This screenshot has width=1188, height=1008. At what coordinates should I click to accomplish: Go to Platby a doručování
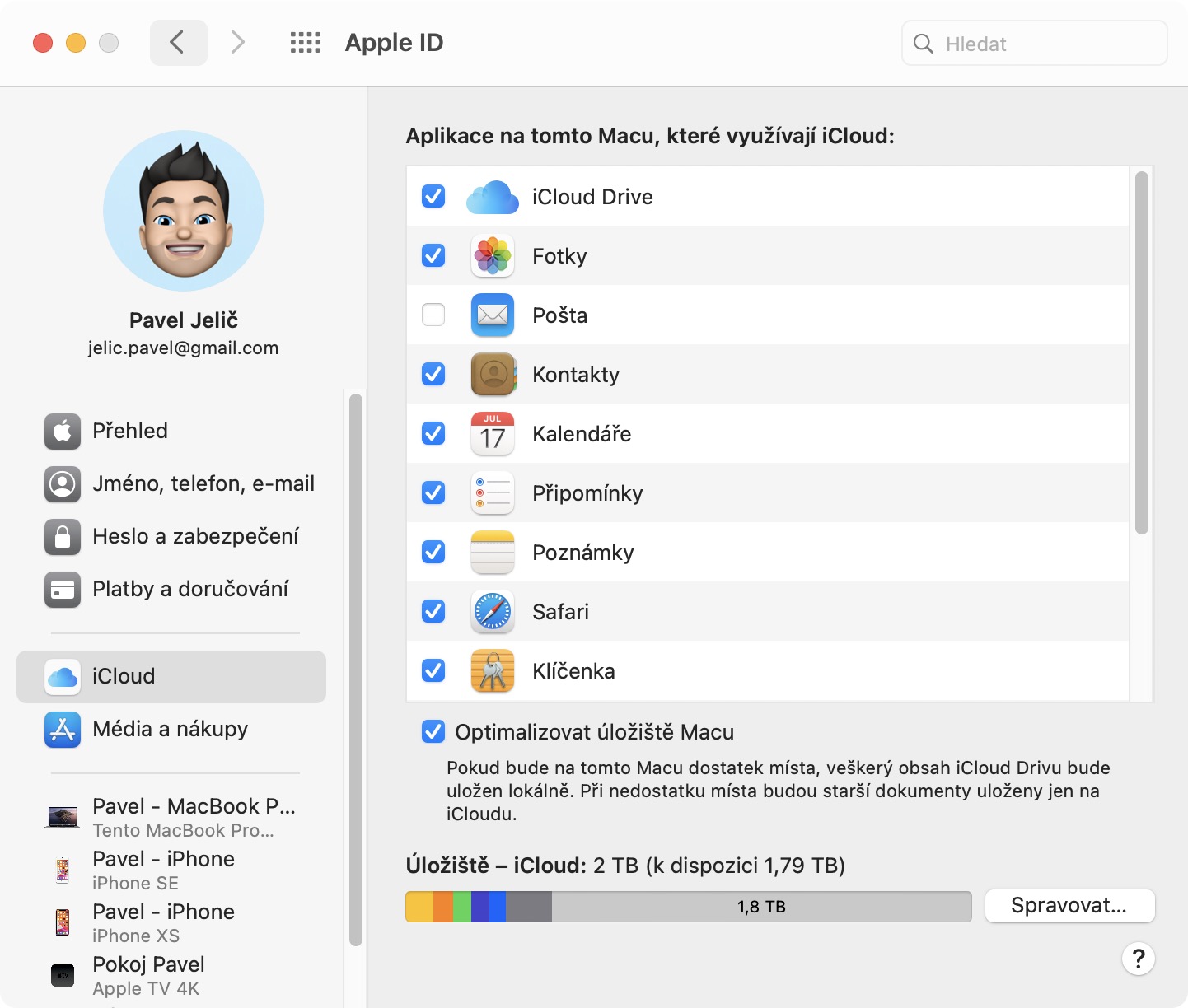click(x=189, y=590)
